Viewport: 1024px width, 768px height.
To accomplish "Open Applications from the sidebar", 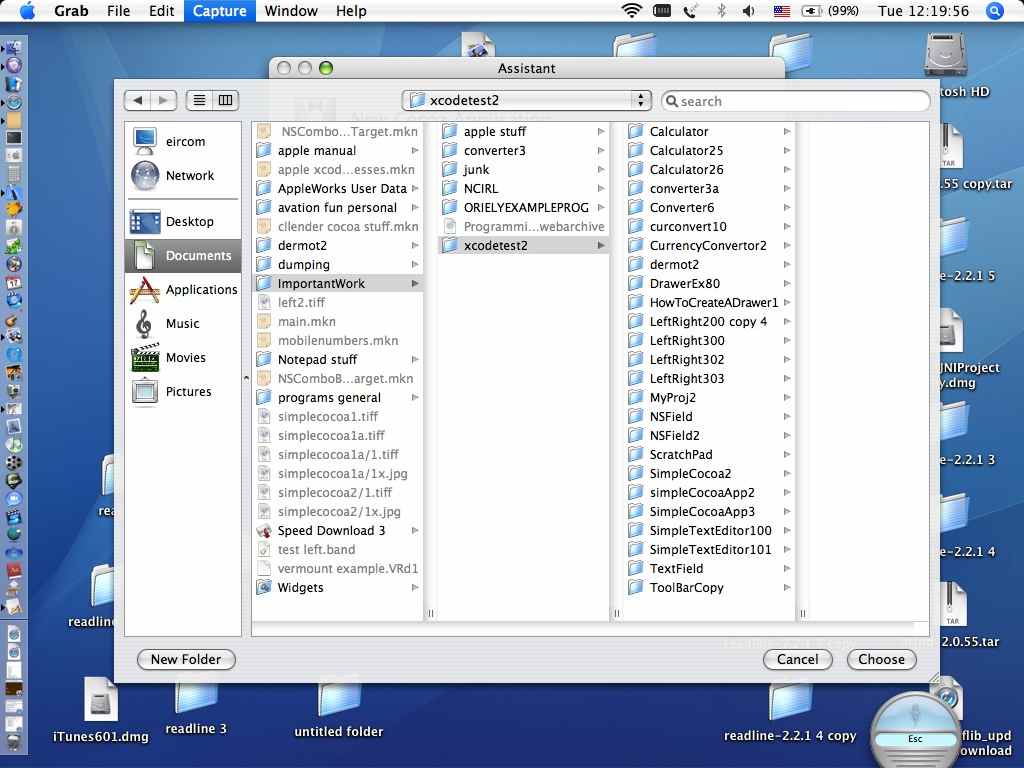I will coord(183,289).
